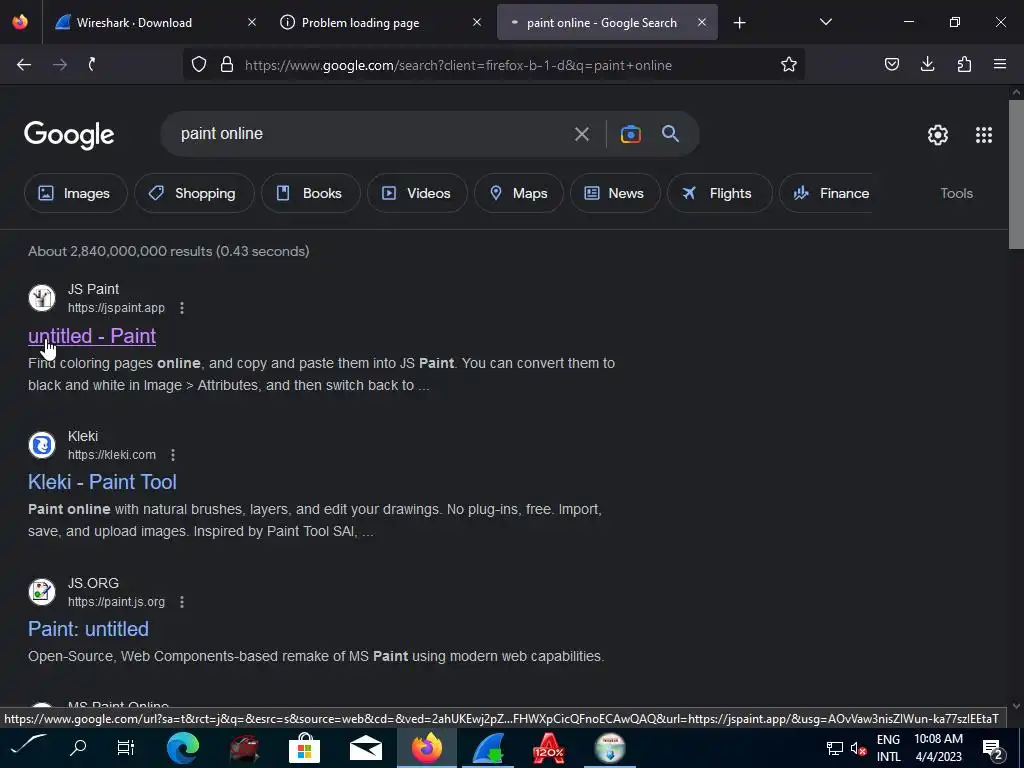
Task: Submit search with magnifier icon
Action: click(x=670, y=135)
